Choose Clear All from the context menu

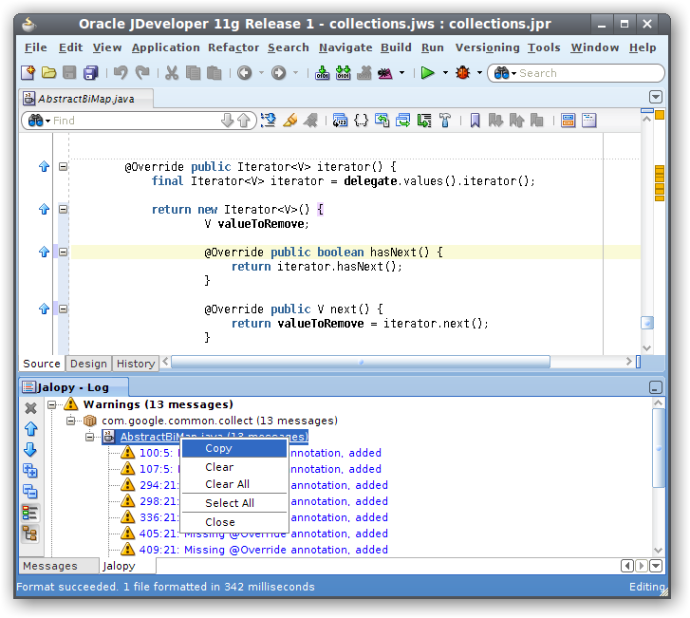[x=234, y=484]
